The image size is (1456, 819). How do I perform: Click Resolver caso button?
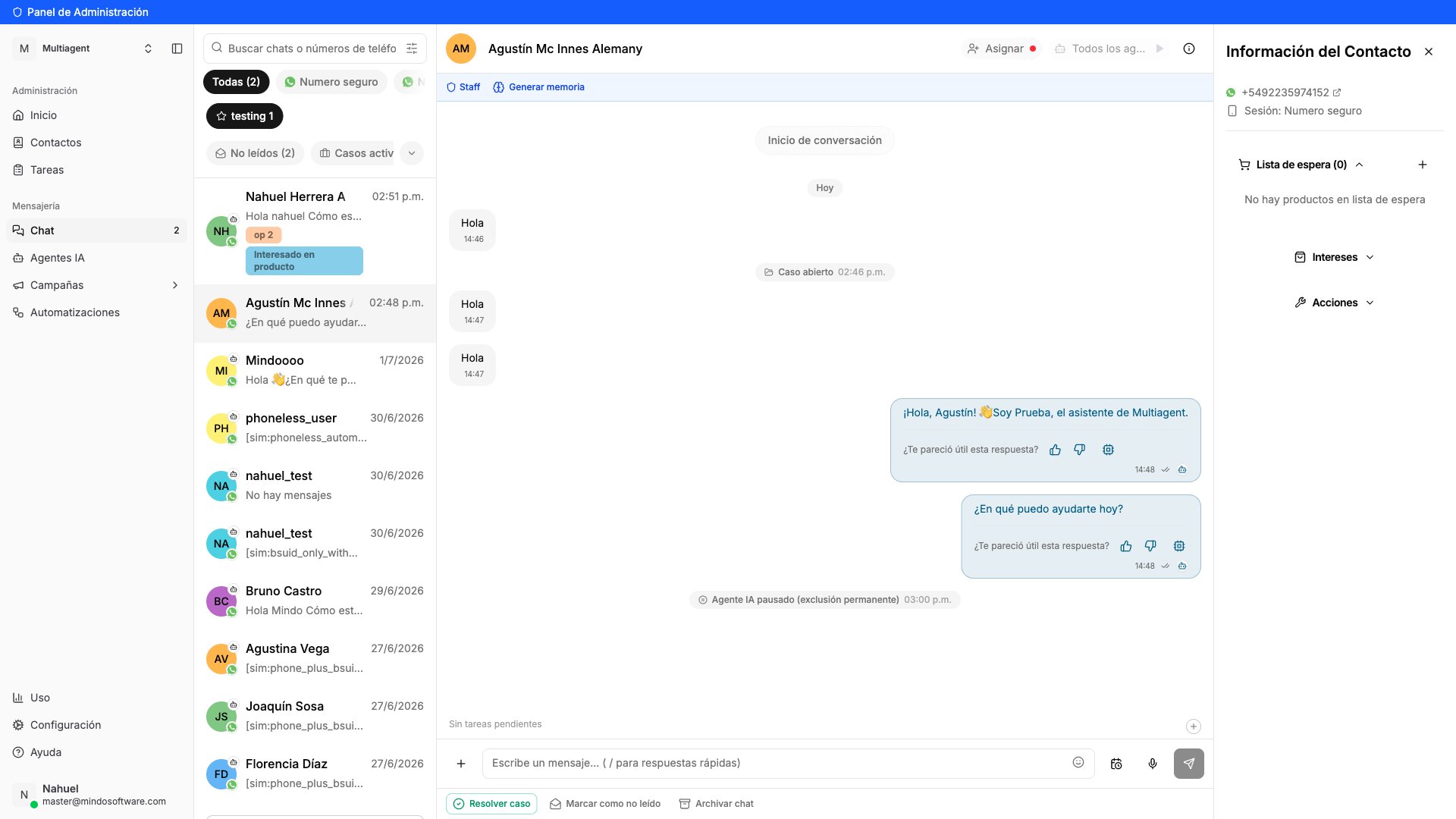(x=491, y=804)
